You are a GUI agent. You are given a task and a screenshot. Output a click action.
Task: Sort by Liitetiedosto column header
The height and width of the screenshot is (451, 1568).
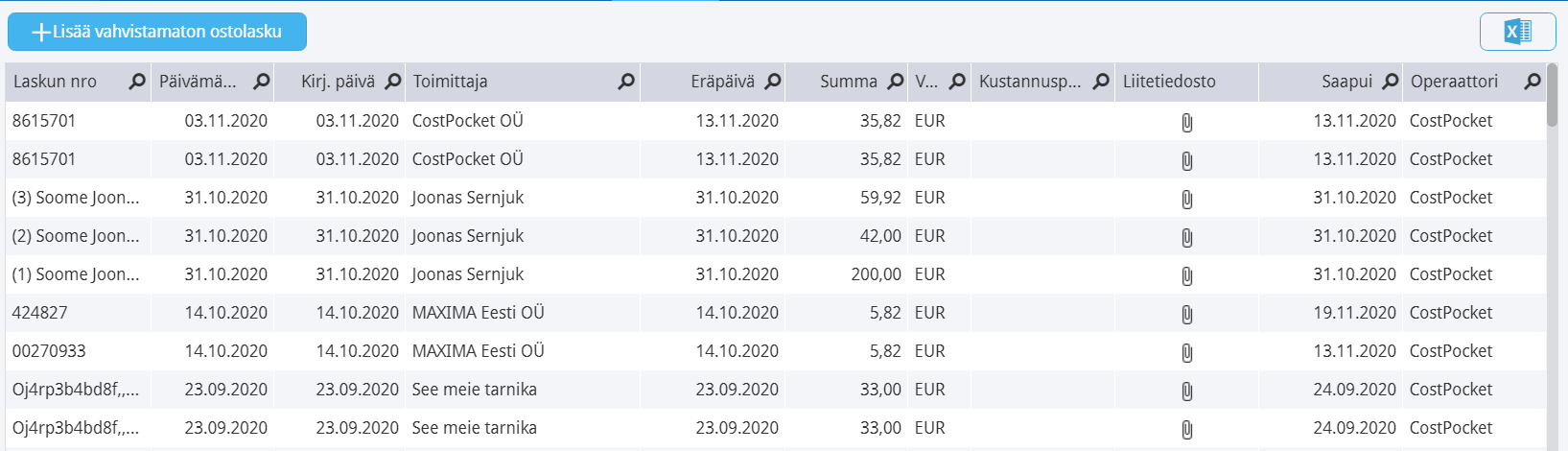click(x=1169, y=82)
